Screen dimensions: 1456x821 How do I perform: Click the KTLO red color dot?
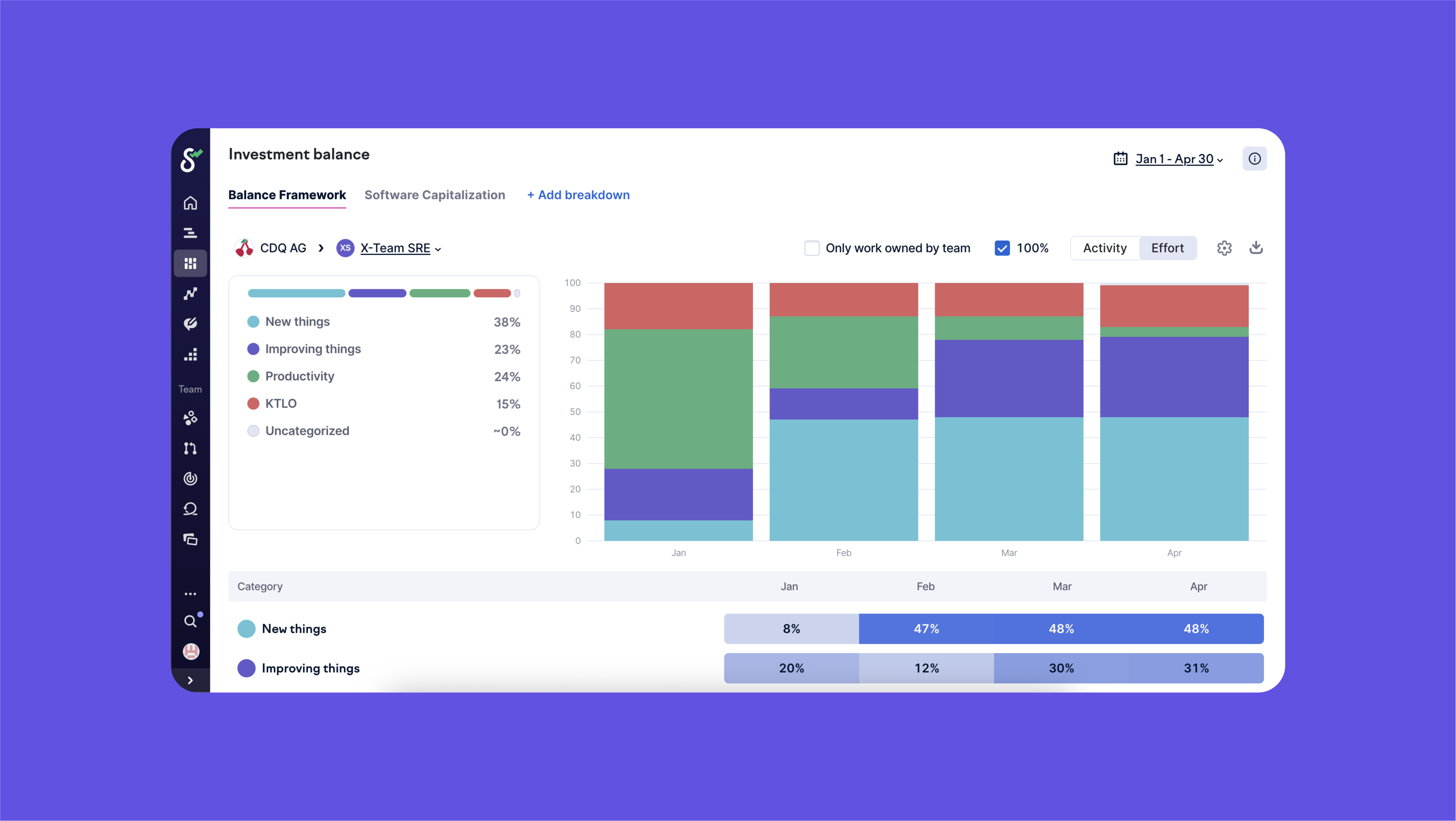pyautogui.click(x=253, y=403)
